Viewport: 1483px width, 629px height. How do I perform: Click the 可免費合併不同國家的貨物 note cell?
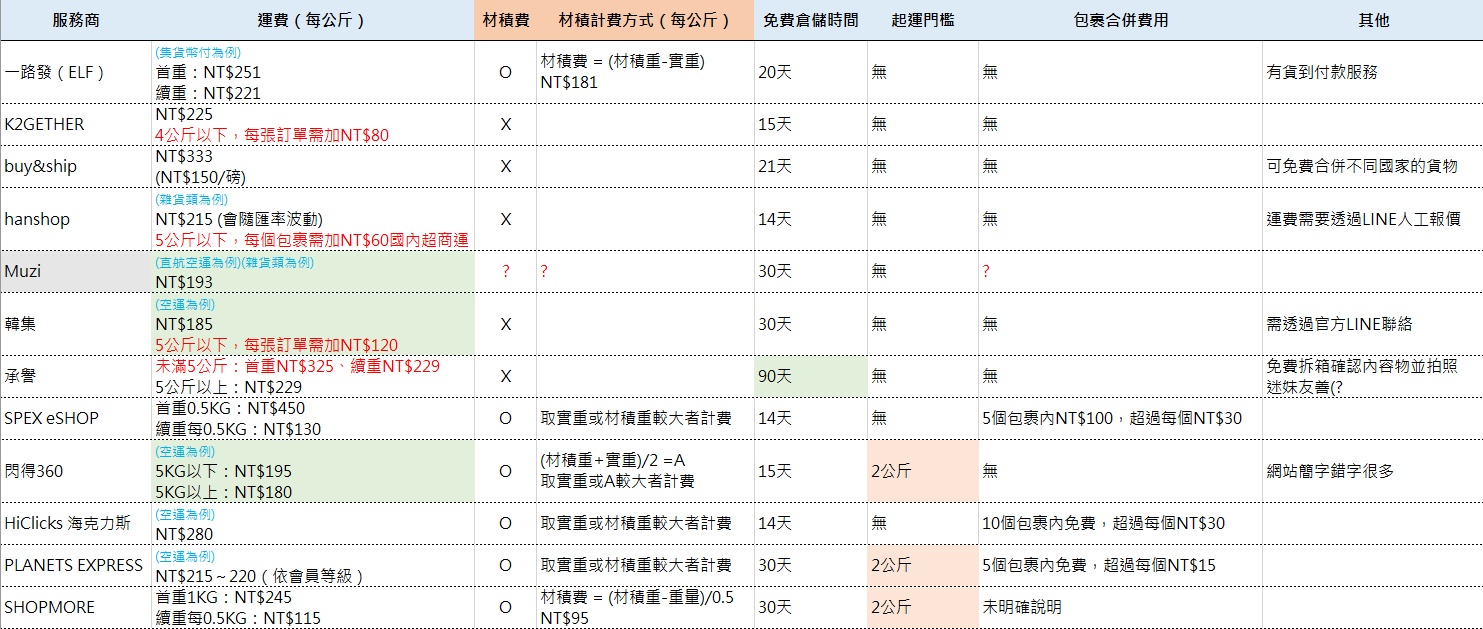coord(1372,166)
